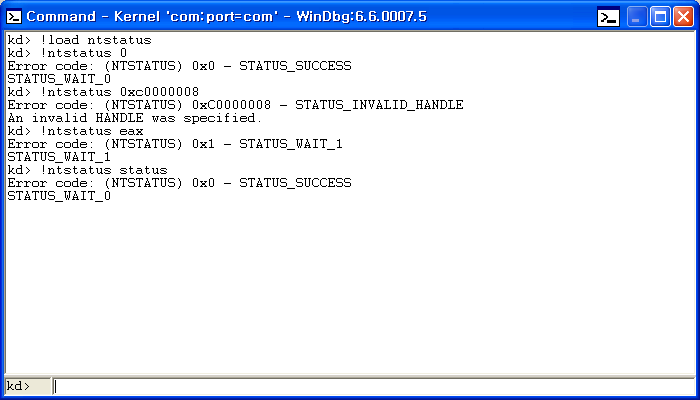700x400 pixels.
Task: Click the 'Error code 0x1 - STATUS_WAIT_1' line
Action: (x=175, y=144)
